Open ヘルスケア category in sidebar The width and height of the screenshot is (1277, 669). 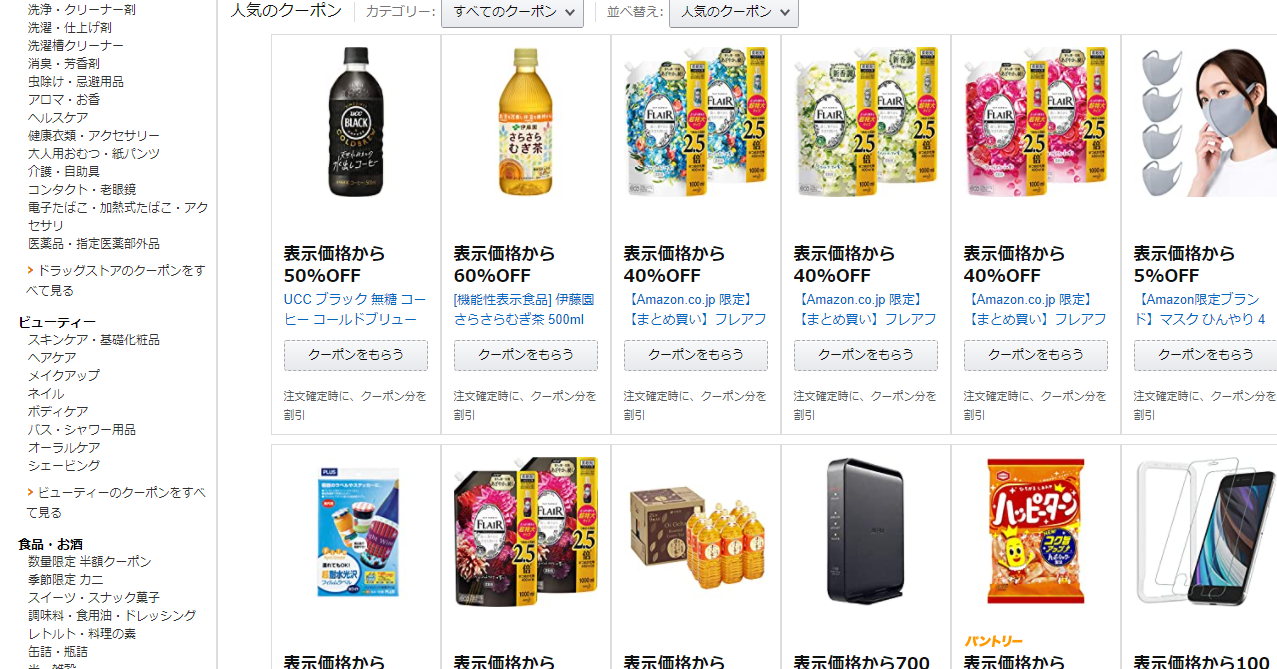click(58, 118)
